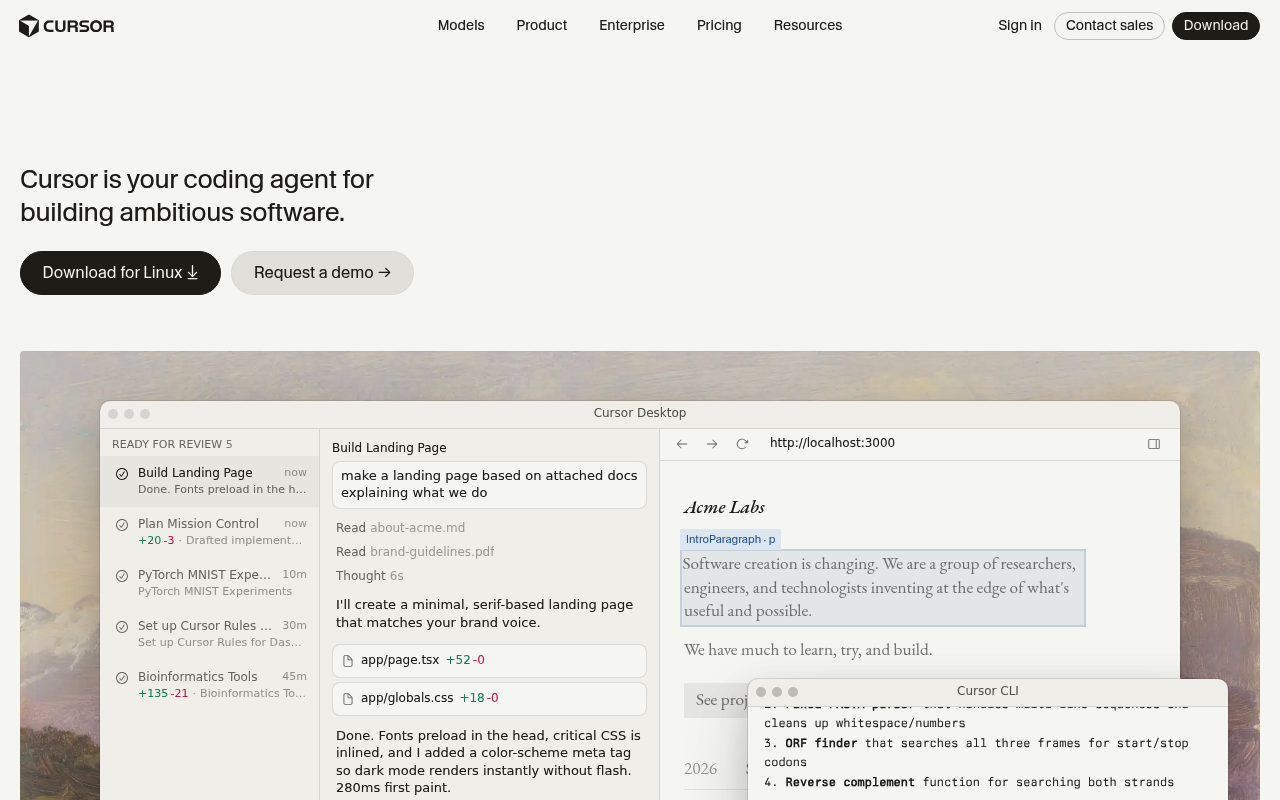Click the Acme Labs heading in preview
The image size is (1280, 800).
(x=724, y=507)
